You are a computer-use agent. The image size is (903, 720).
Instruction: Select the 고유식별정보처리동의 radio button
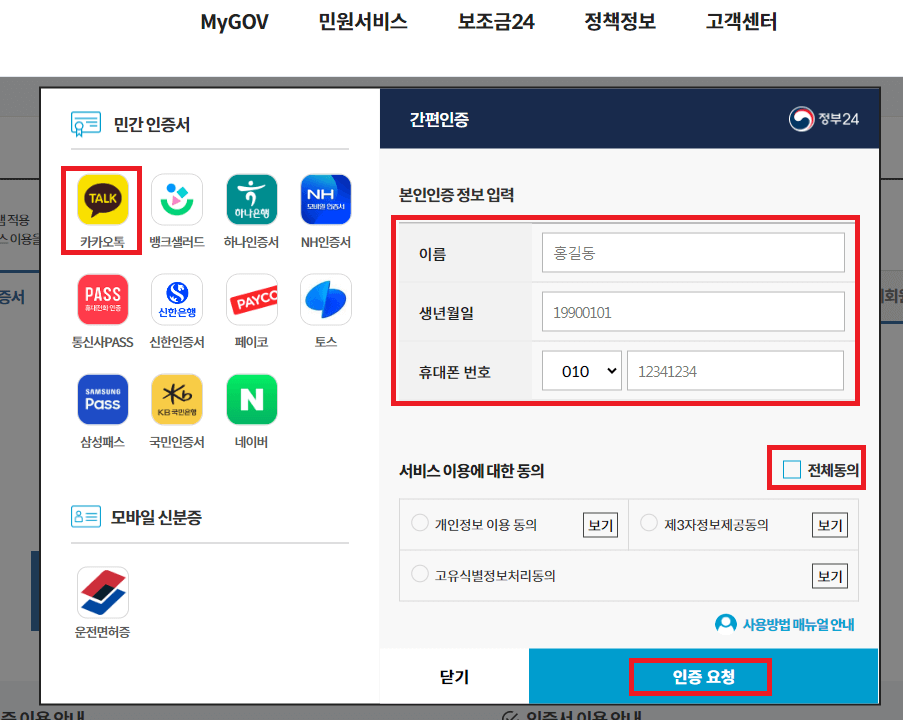tap(420, 573)
